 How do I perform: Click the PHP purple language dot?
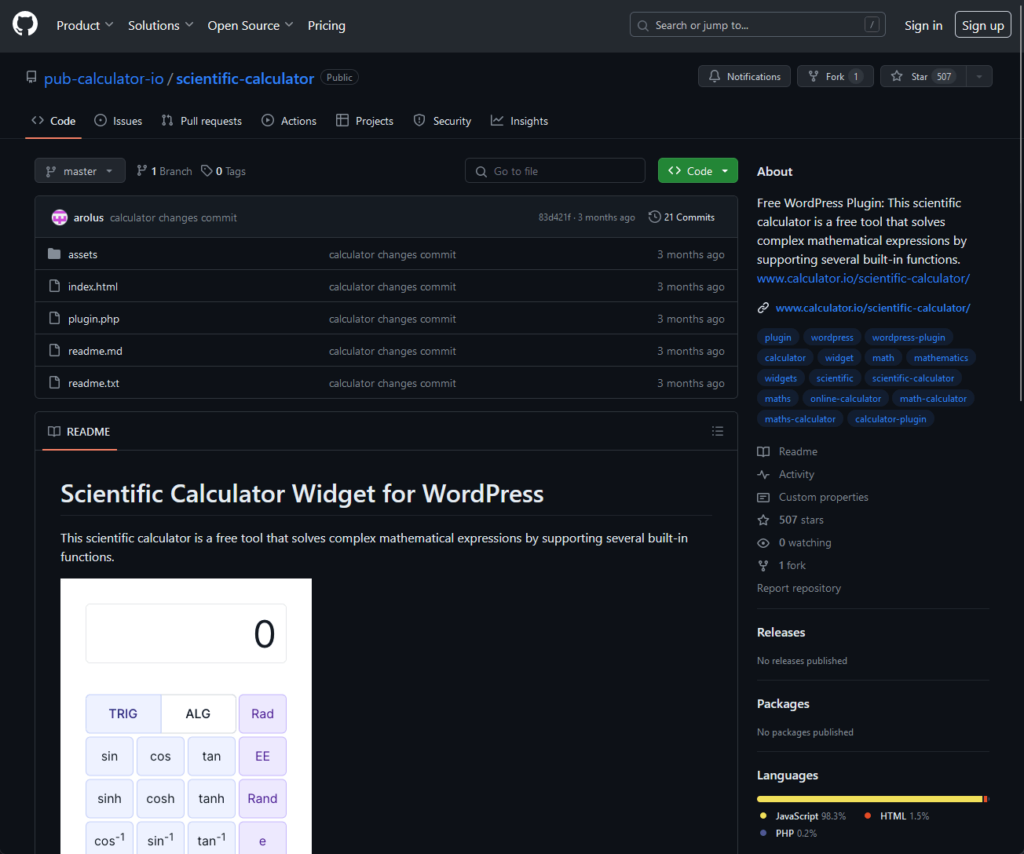[x=763, y=832]
